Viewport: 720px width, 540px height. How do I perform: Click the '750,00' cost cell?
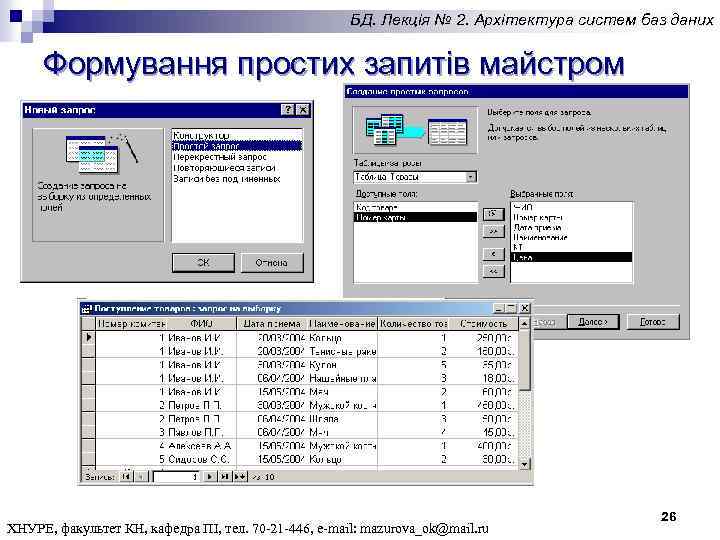pyautogui.click(x=483, y=405)
